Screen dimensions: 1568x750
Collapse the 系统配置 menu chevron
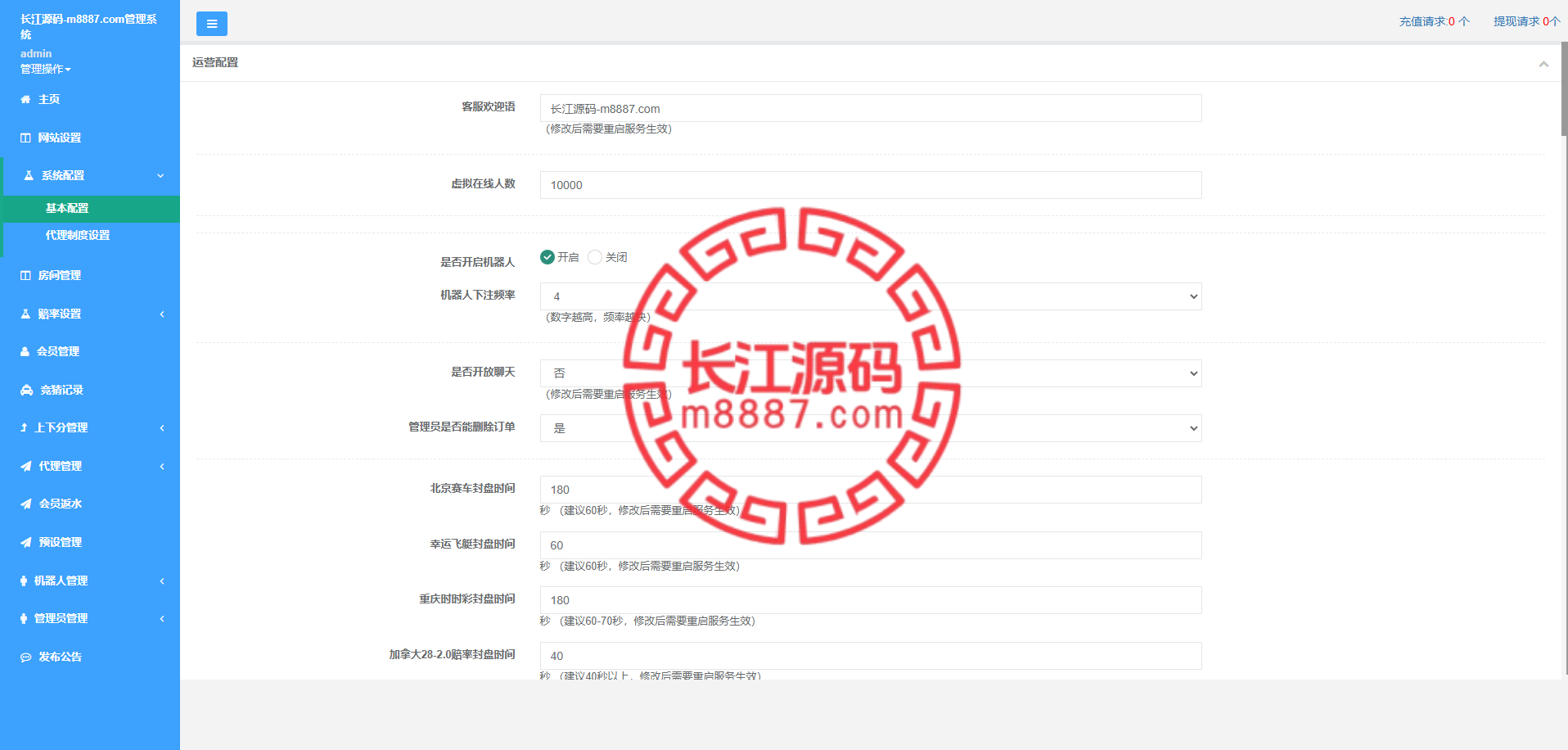click(x=160, y=175)
